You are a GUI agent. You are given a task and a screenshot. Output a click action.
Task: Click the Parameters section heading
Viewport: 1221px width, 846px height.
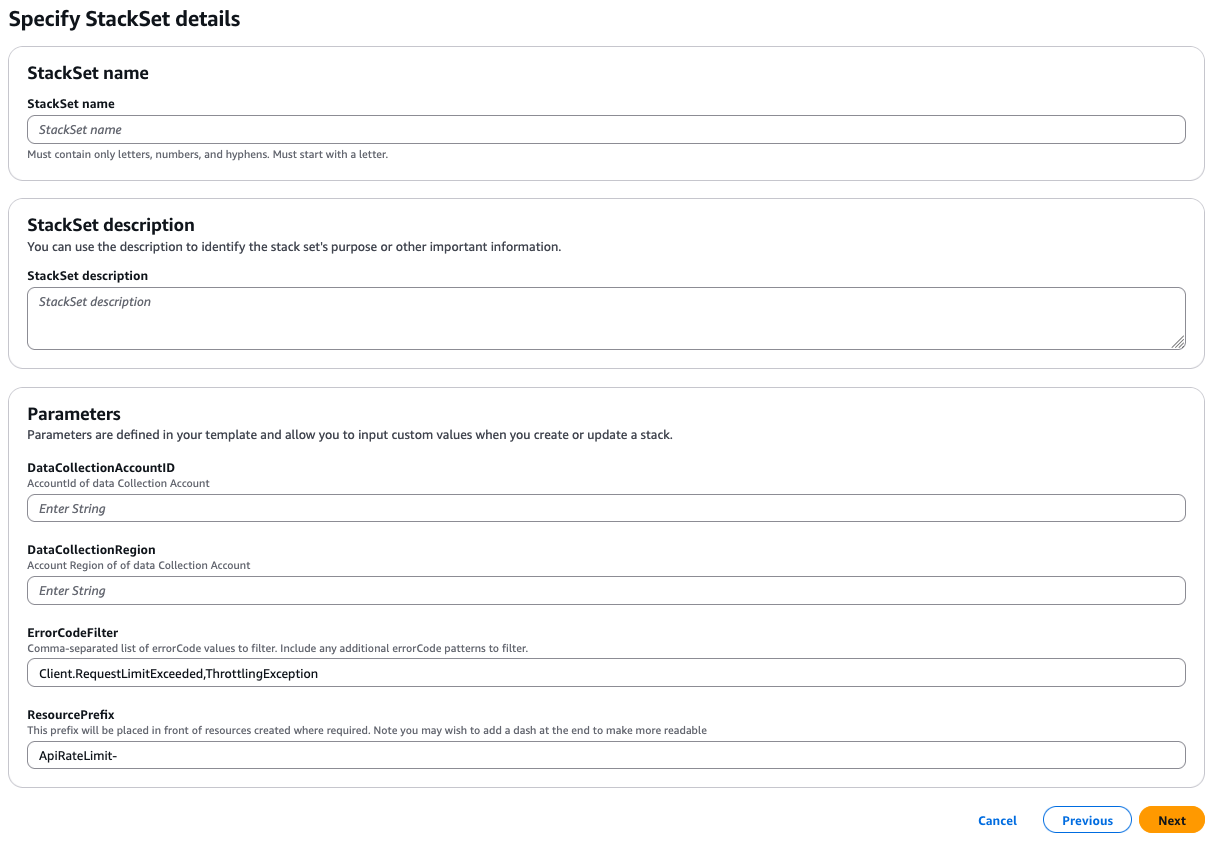74,414
